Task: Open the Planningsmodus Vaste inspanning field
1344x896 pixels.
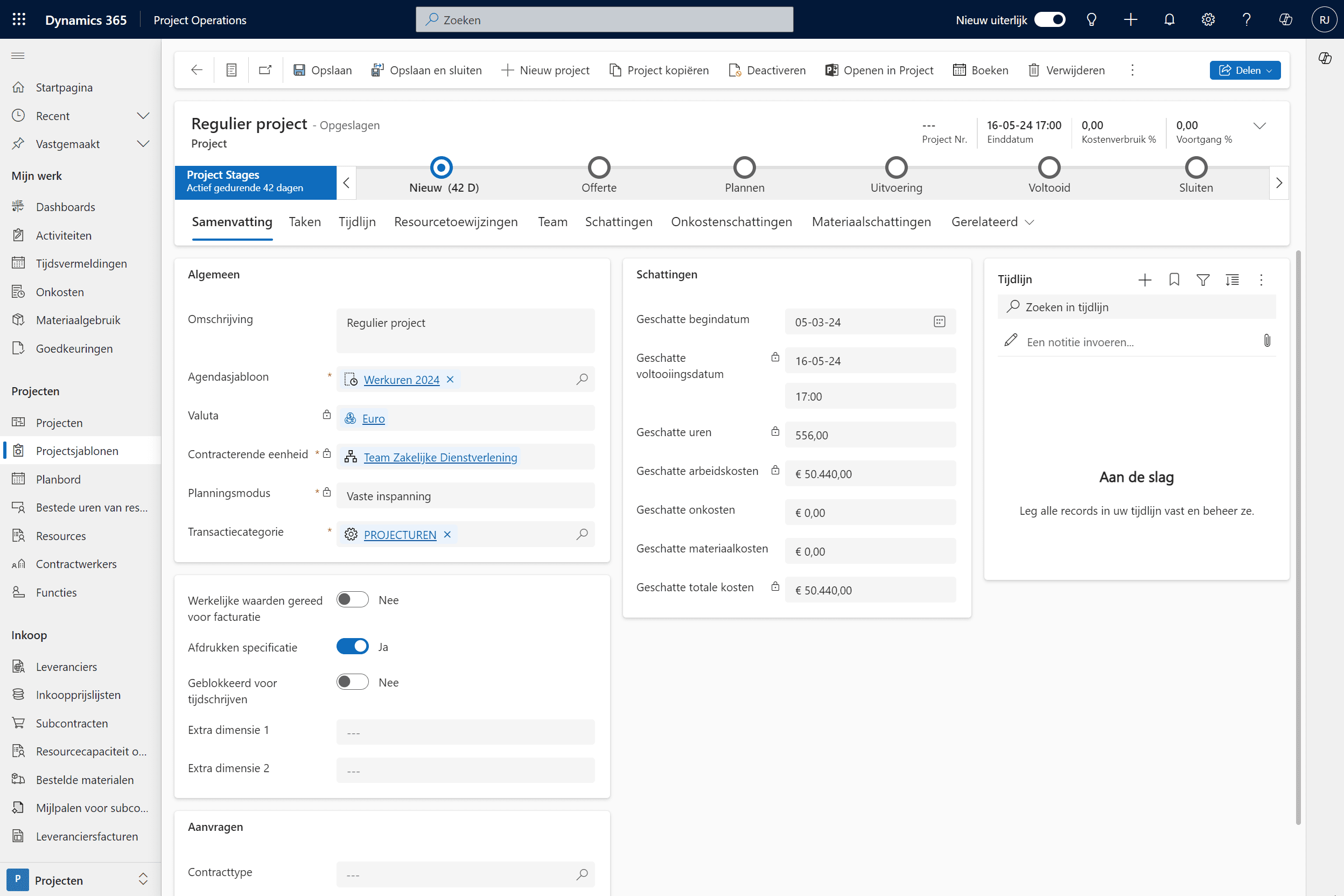Action: point(466,495)
